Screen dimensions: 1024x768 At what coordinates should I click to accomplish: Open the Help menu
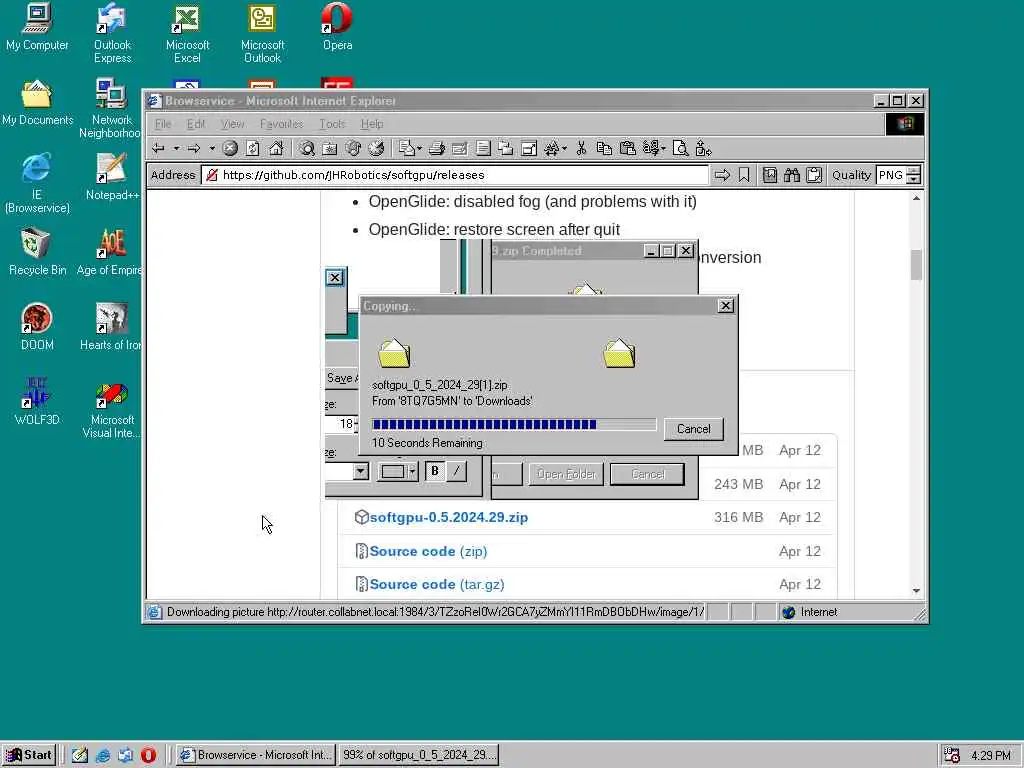pyautogui.click(x=372, y=124)
